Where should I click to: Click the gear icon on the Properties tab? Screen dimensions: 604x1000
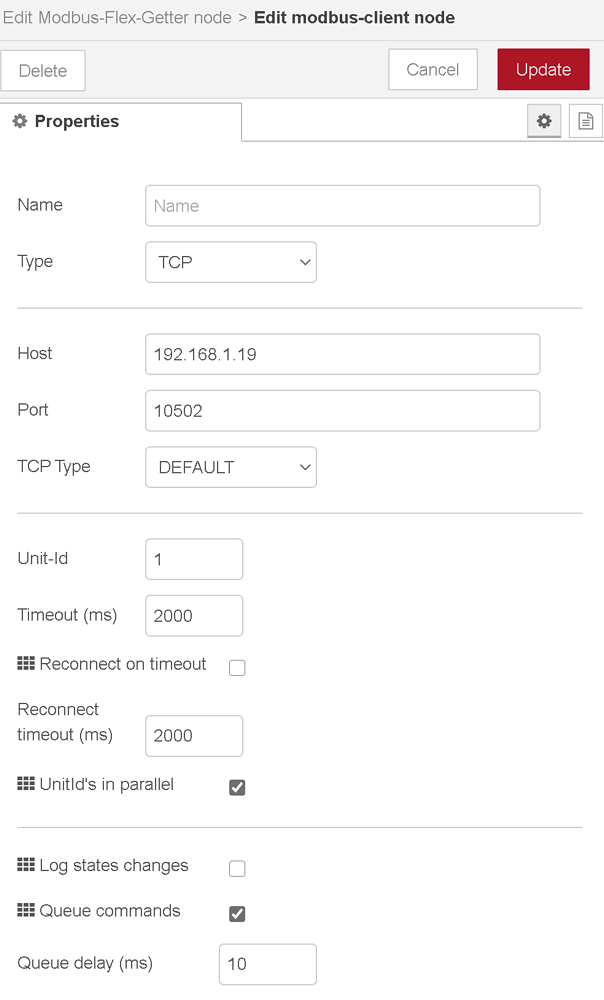click(544, 121)
